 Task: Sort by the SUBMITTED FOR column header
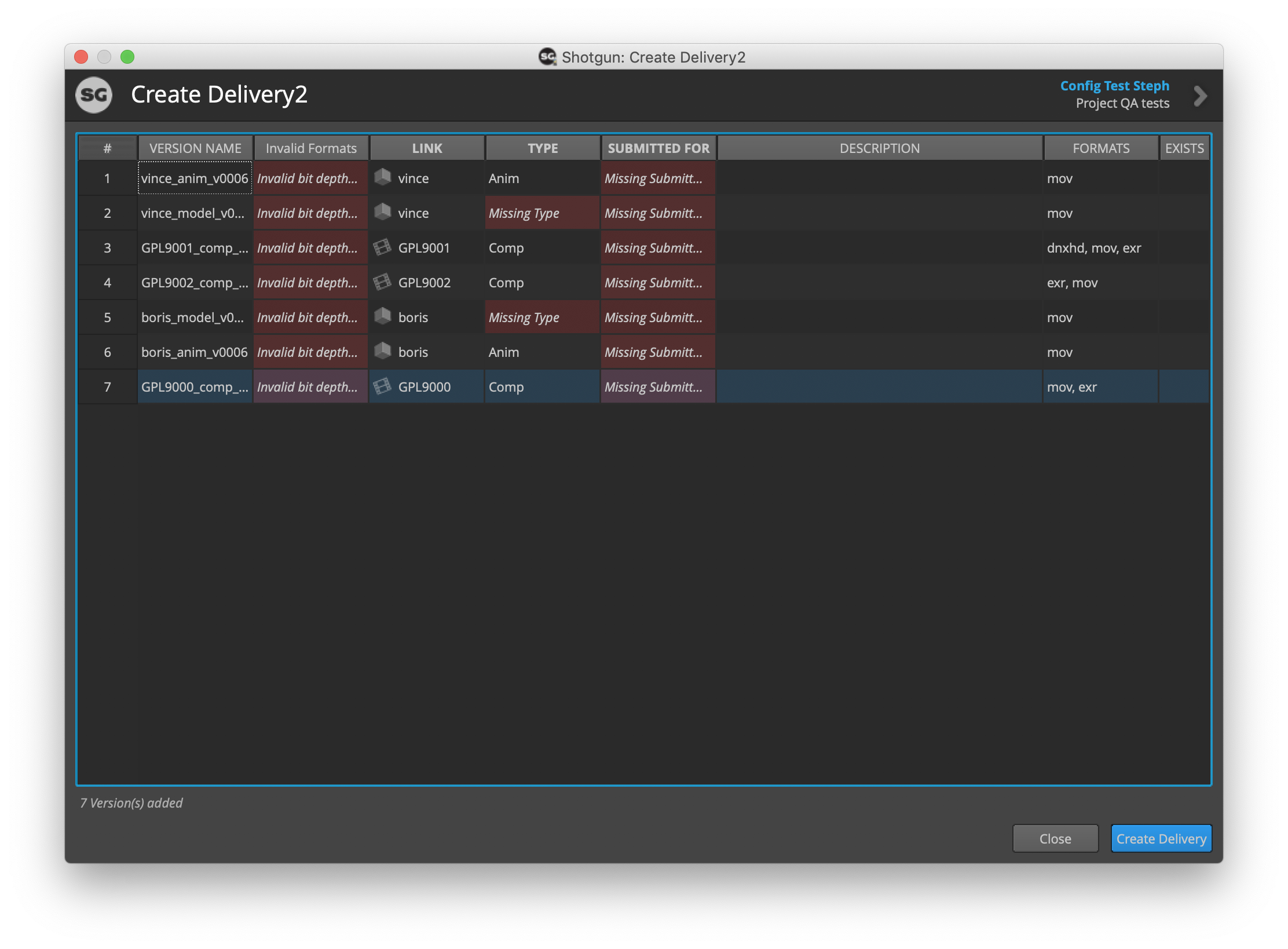point(658,148)
